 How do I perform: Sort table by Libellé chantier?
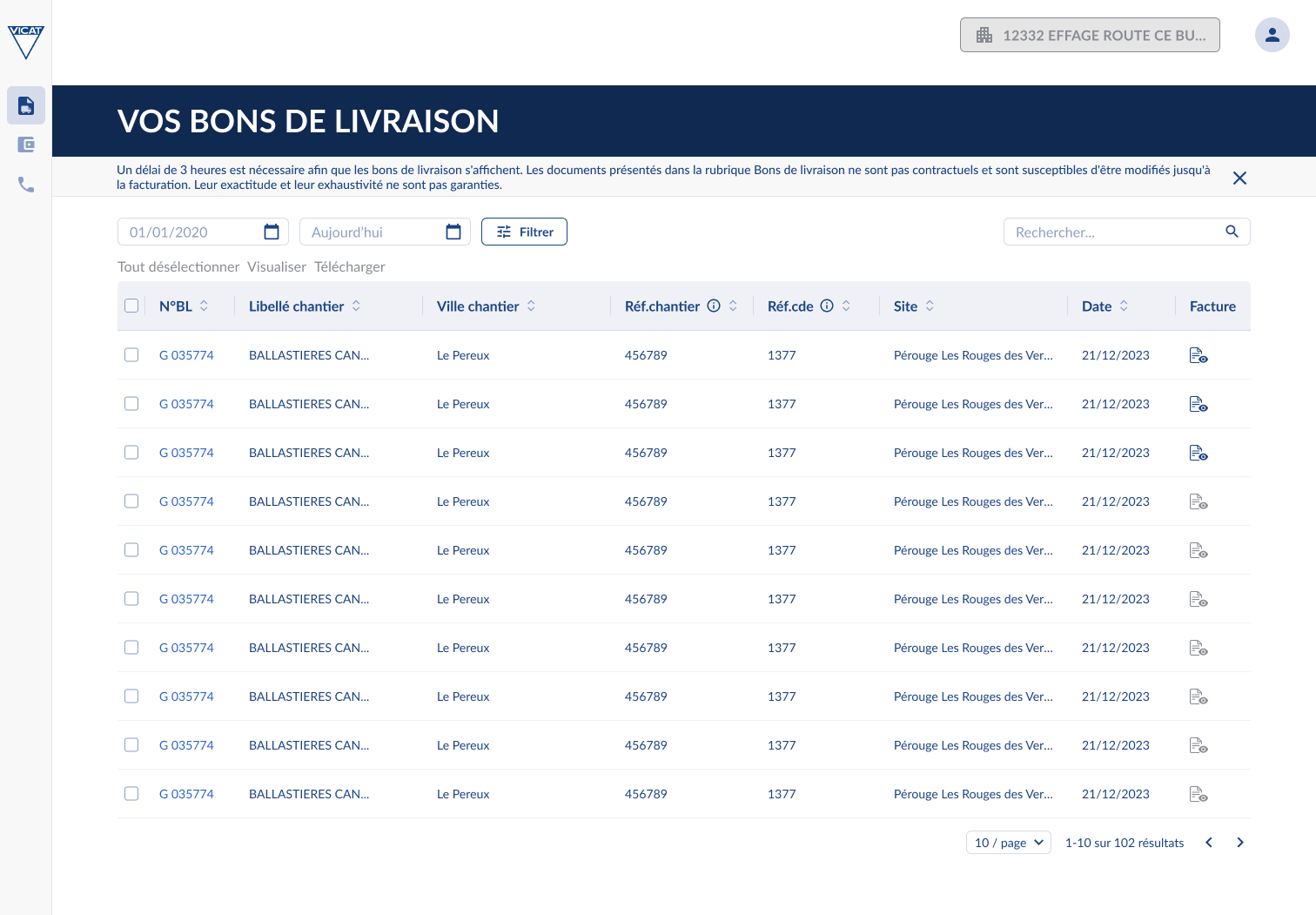356,306
